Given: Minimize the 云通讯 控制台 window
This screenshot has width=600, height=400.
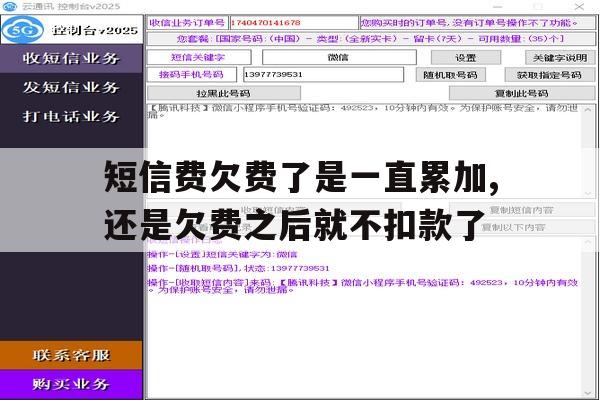Looking at the screenshot, I should pos(497,7).
